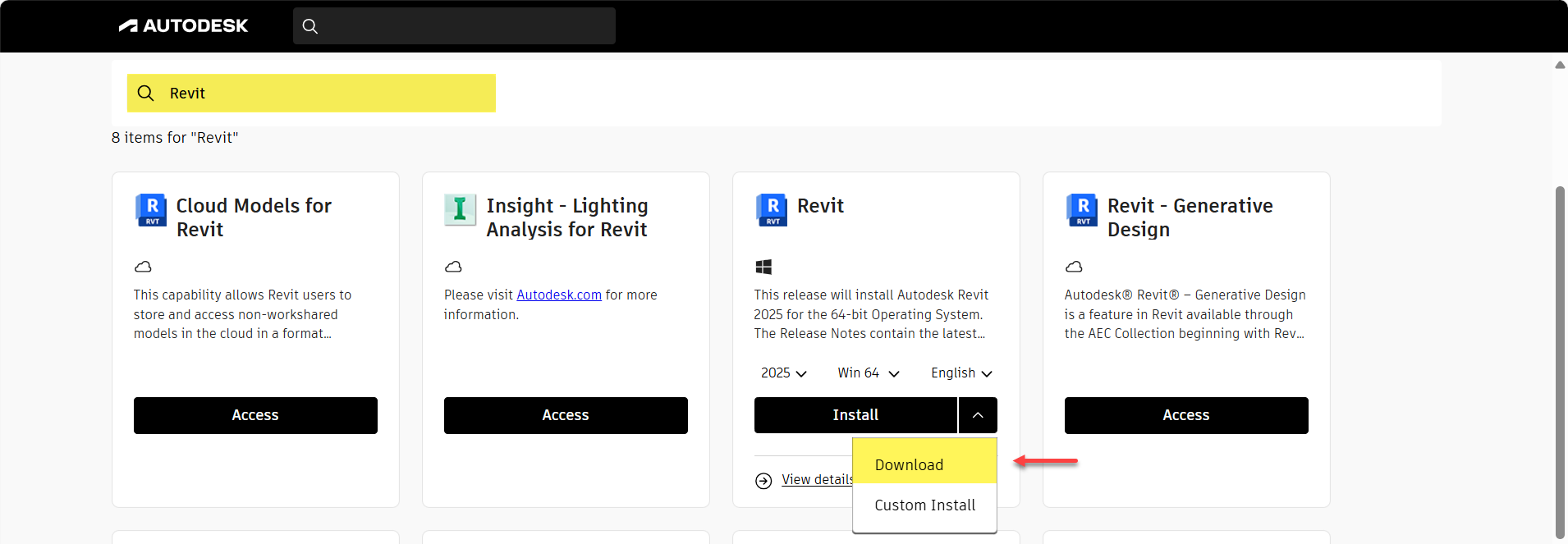The width and height of the screenshot is (1568, 544).
Task: Click the Insight - Lighting Analysis title
Action: coord(567,217)
